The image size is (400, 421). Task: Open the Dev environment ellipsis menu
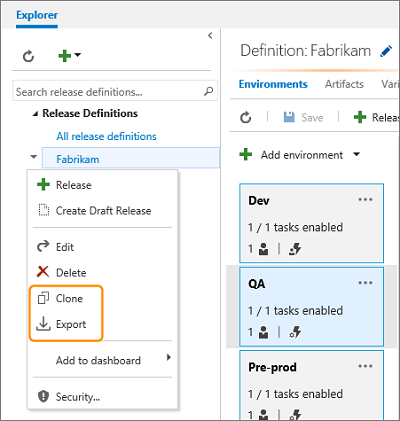365,200
